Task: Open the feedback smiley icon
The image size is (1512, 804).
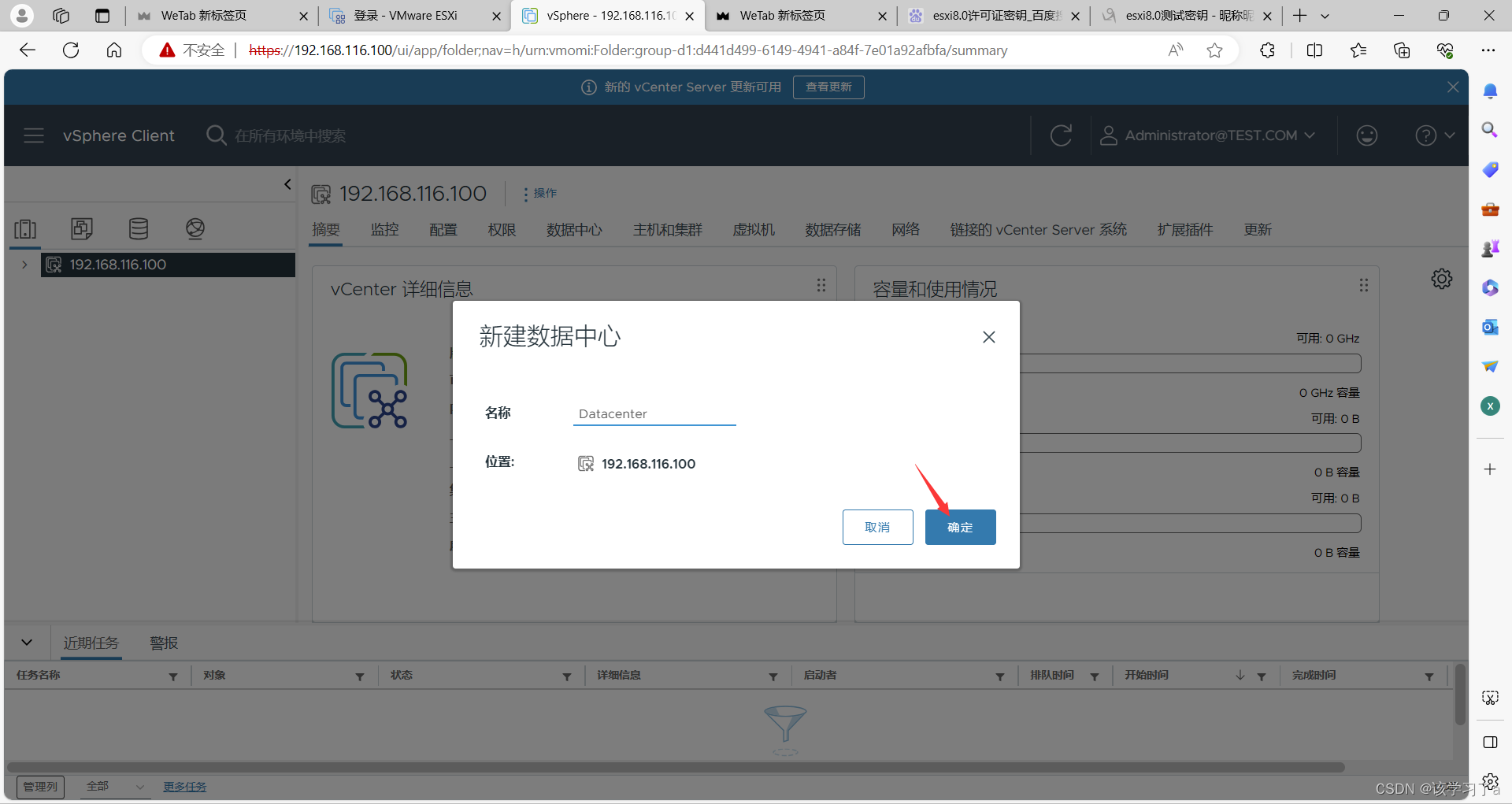Action: (x=1367, y=135)
